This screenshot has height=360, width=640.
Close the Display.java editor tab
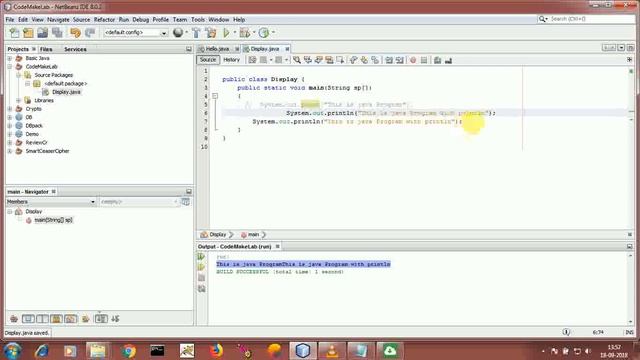click(287, 49)
